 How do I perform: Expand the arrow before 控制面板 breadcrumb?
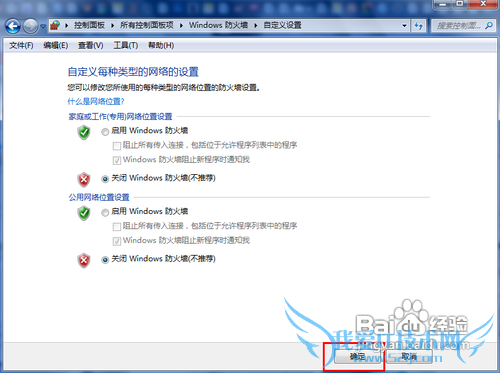67,25
